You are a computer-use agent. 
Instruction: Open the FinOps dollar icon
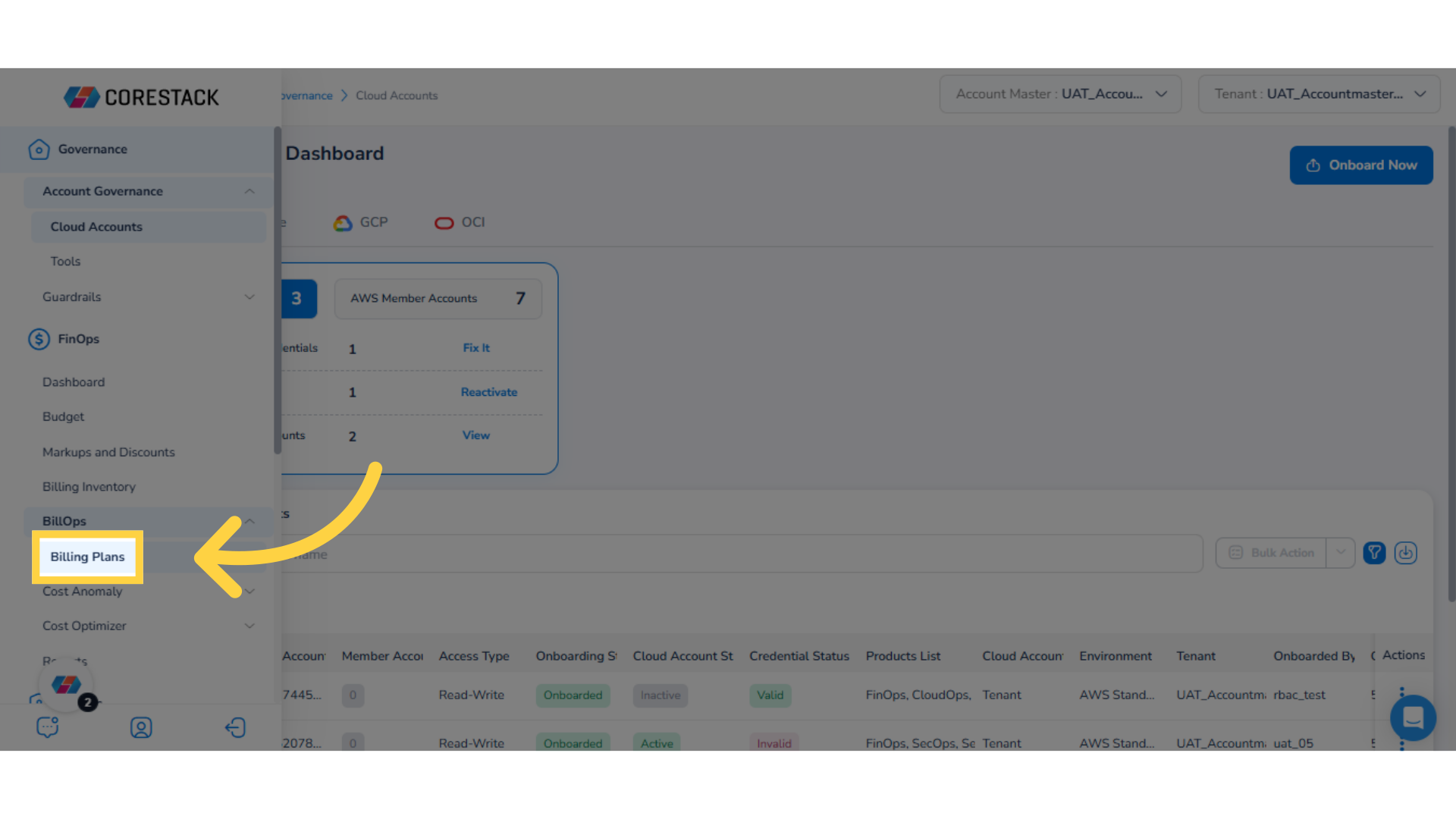[x=39, y=339]
